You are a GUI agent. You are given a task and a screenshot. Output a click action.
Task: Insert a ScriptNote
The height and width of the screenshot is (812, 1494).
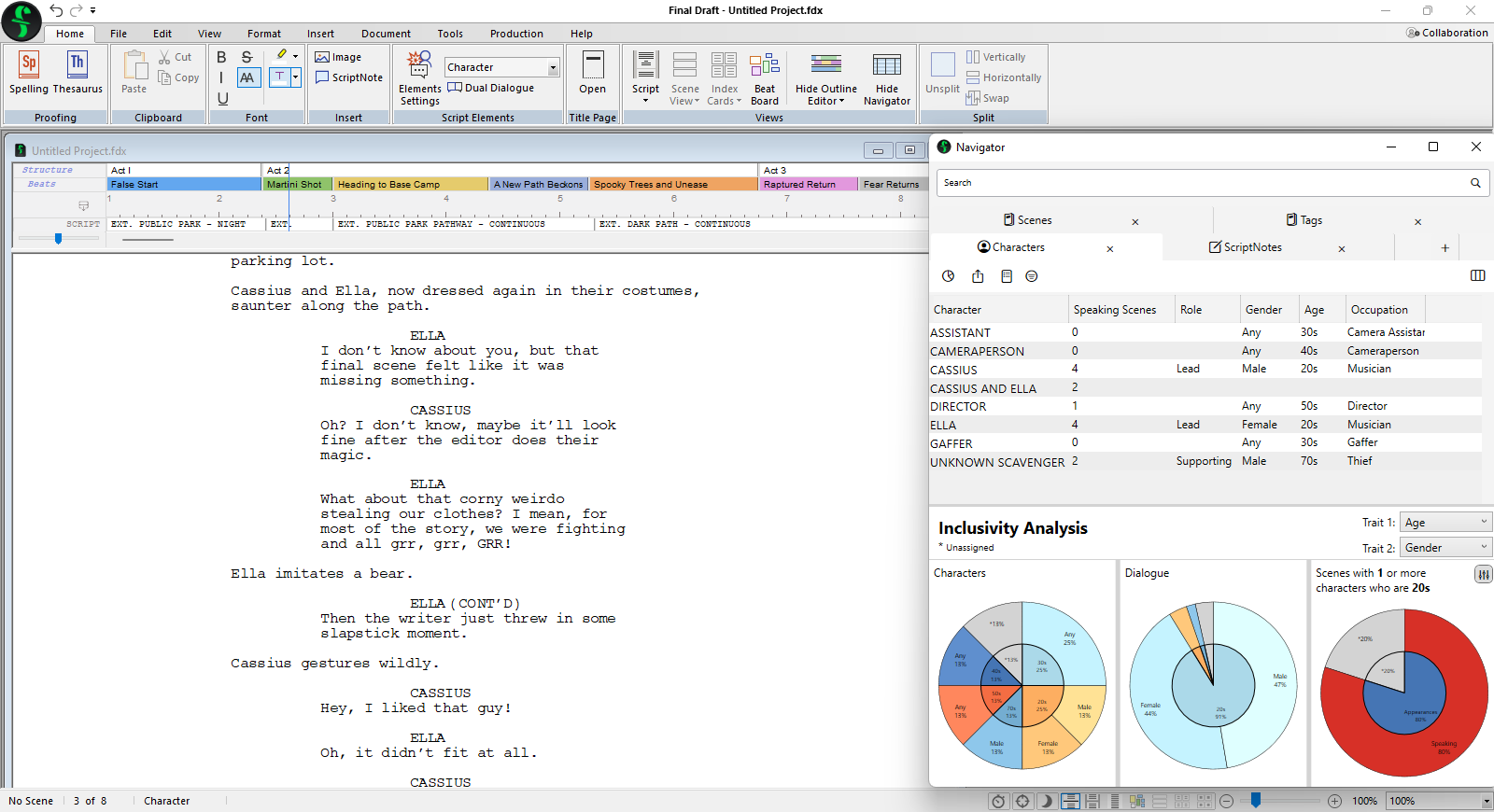(348, 77)
